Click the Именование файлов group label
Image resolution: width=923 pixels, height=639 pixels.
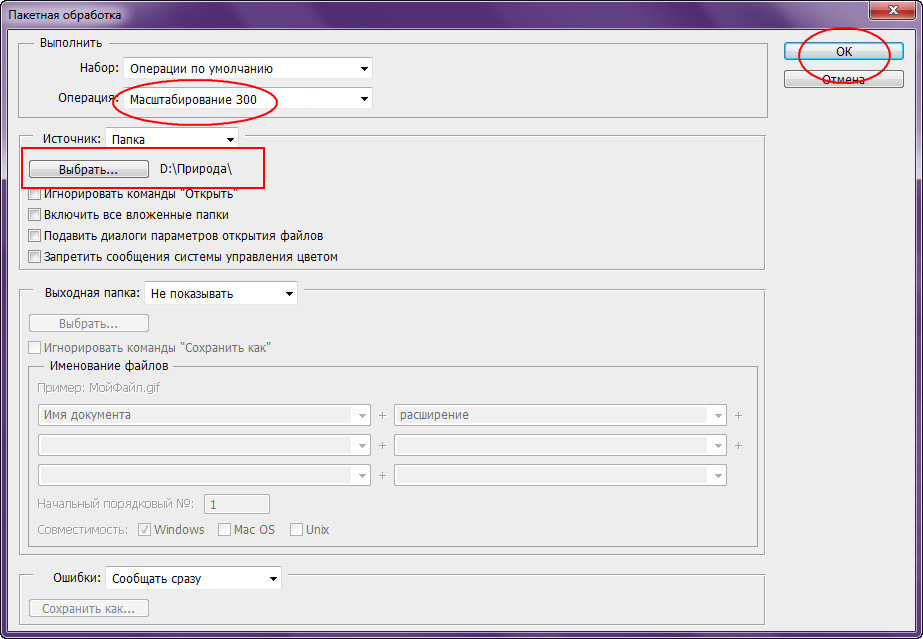point(109,366)
